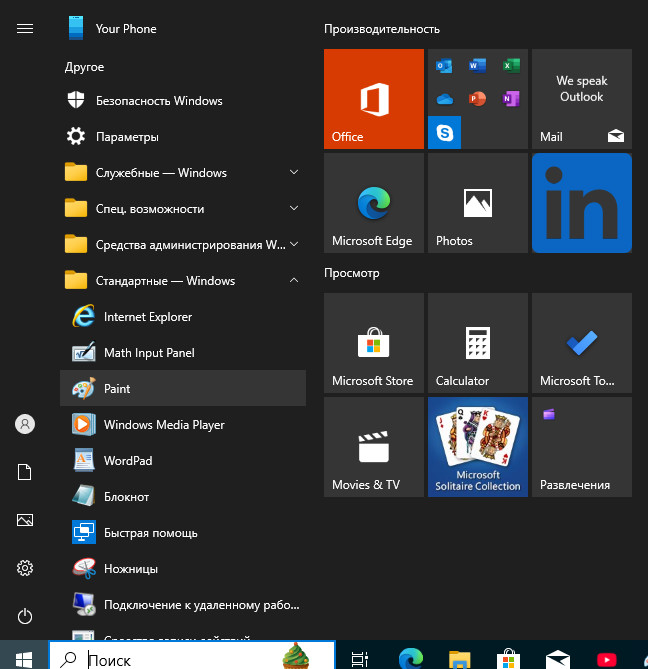Open Microsoft Solitaire Collection tile
Image resolution: width=648 pixels, height=669 pixels.
[478, 447]
